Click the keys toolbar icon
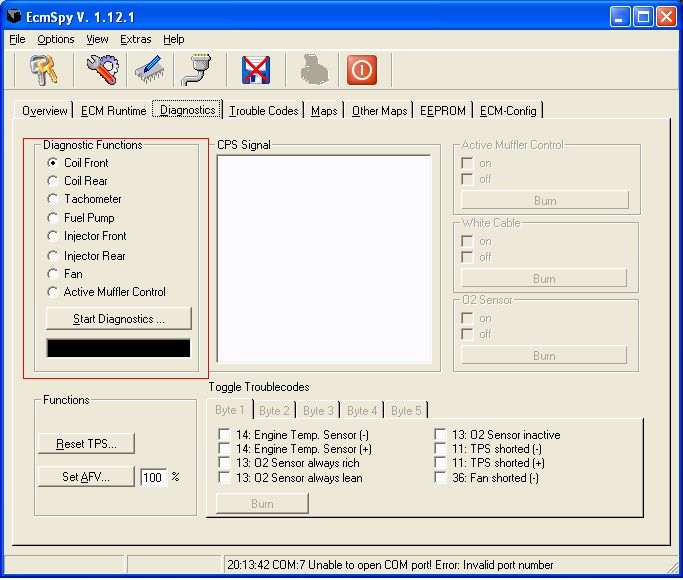The width and height of the screenshot is (683, 580). (x=43, y=70)
